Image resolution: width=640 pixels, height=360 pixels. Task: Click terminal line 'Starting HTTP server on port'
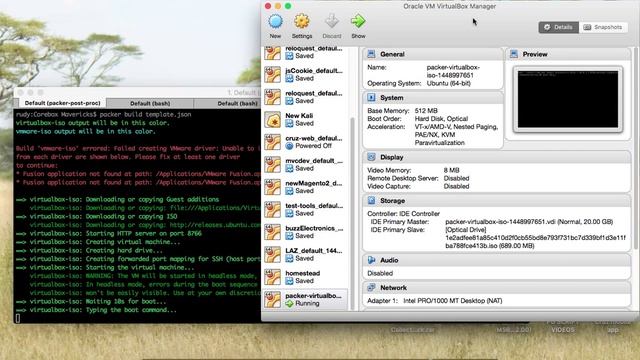109,233
